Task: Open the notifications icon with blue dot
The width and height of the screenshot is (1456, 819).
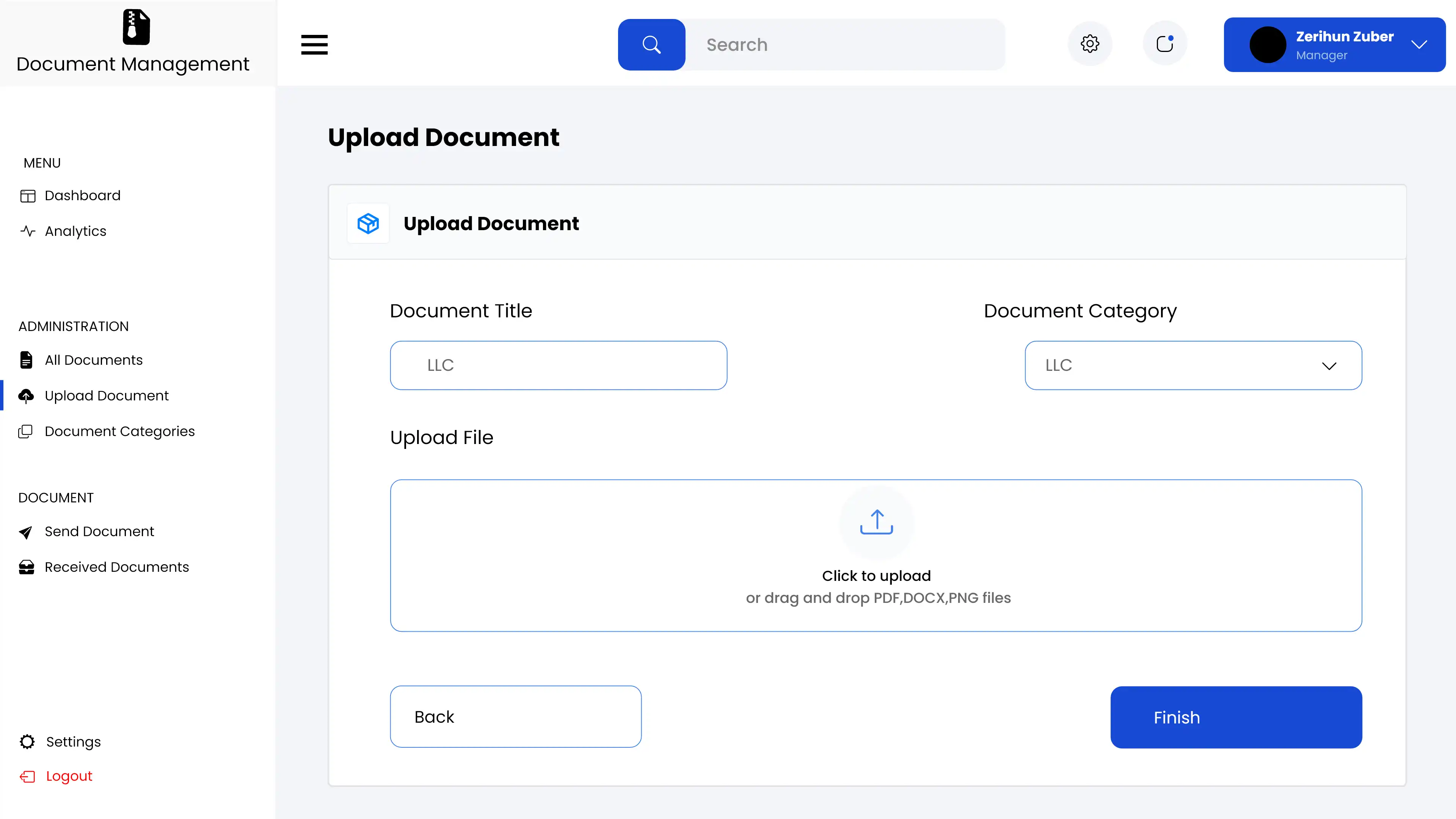Action: 1164,44
